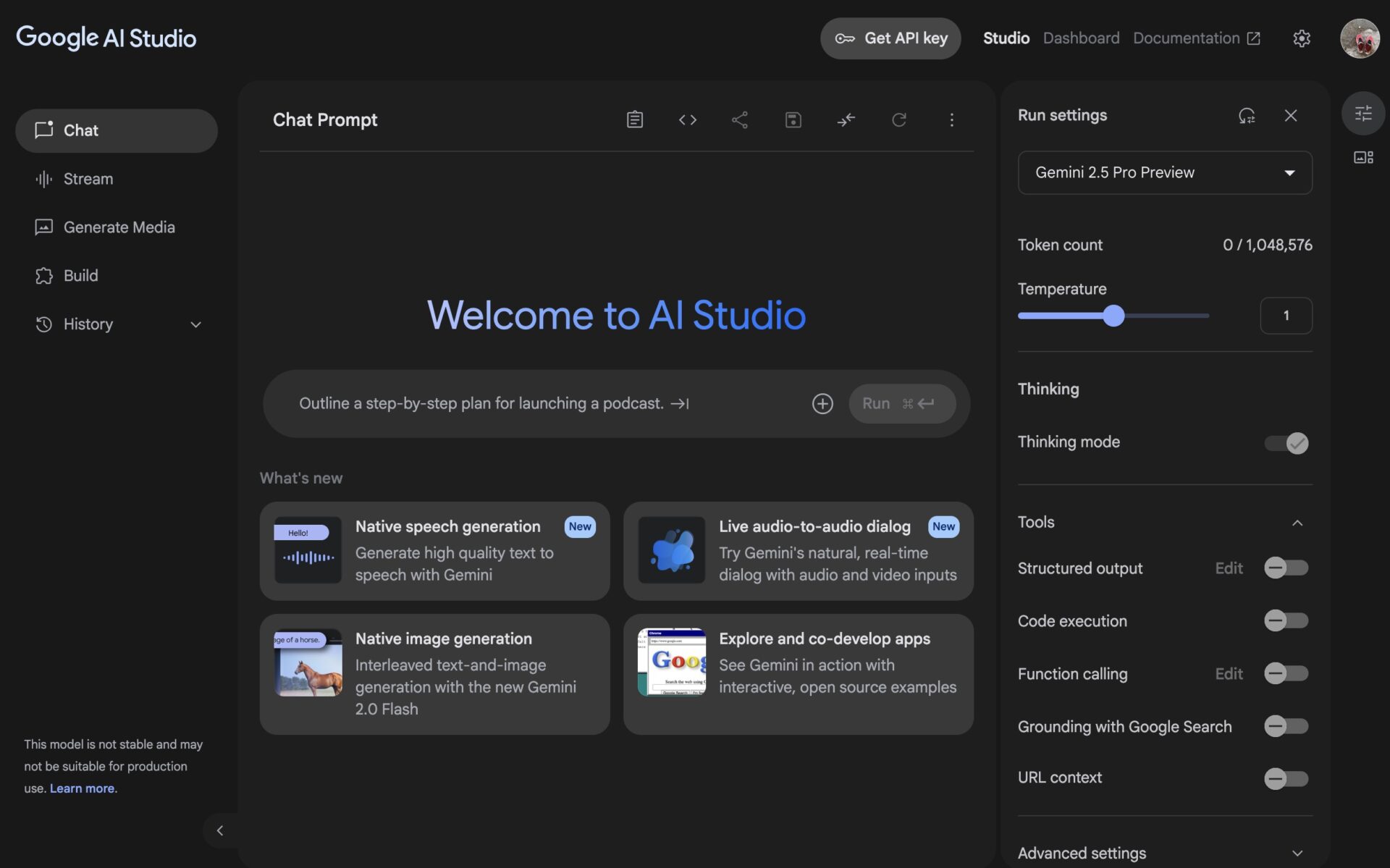The image size is (1390, 868).
Task: Click the key icon in Get API key
Action: 845,38
